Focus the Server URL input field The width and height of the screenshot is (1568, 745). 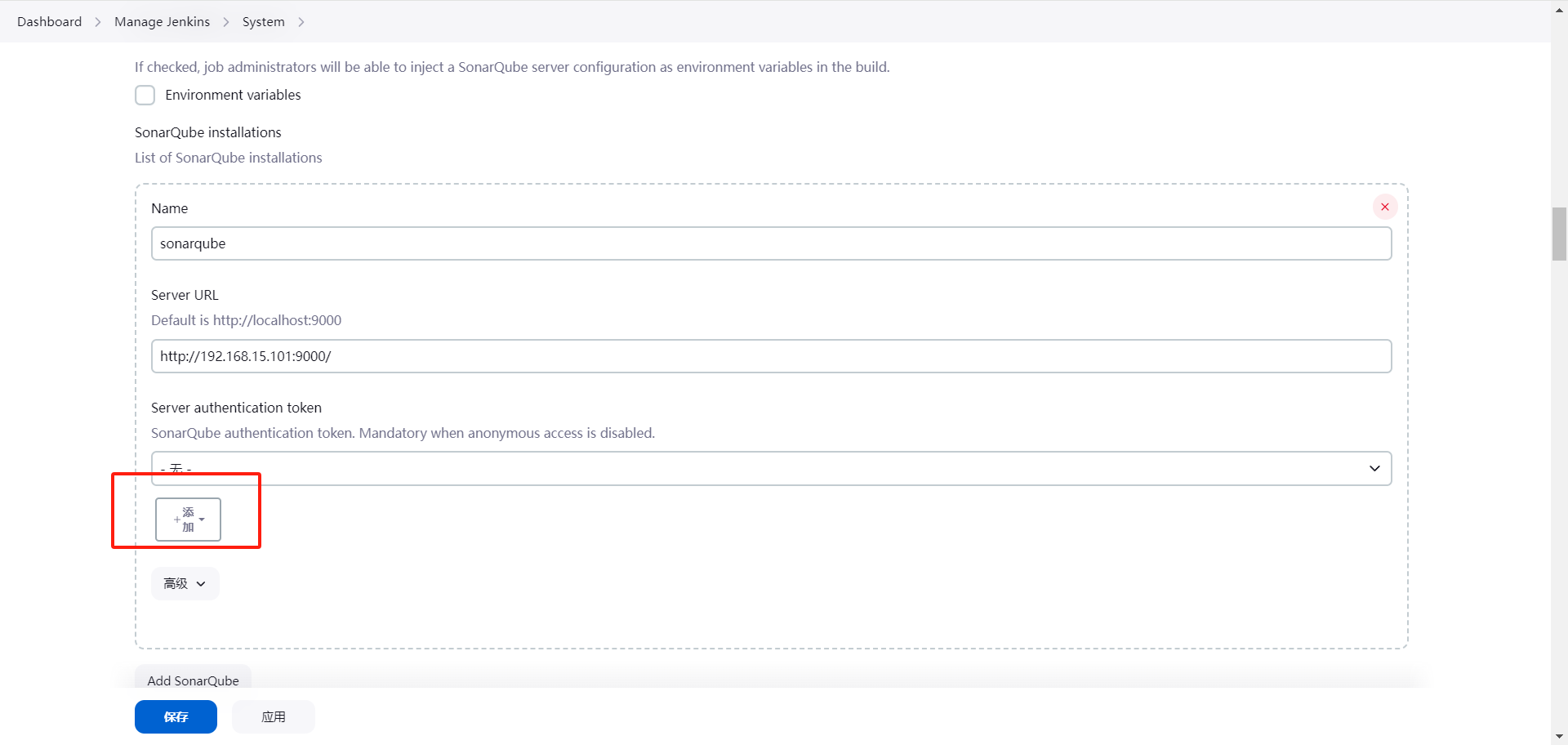pos(771,356)
